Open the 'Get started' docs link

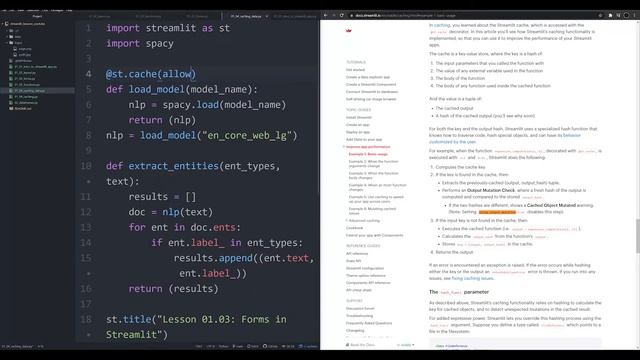(x=355, y=70)
